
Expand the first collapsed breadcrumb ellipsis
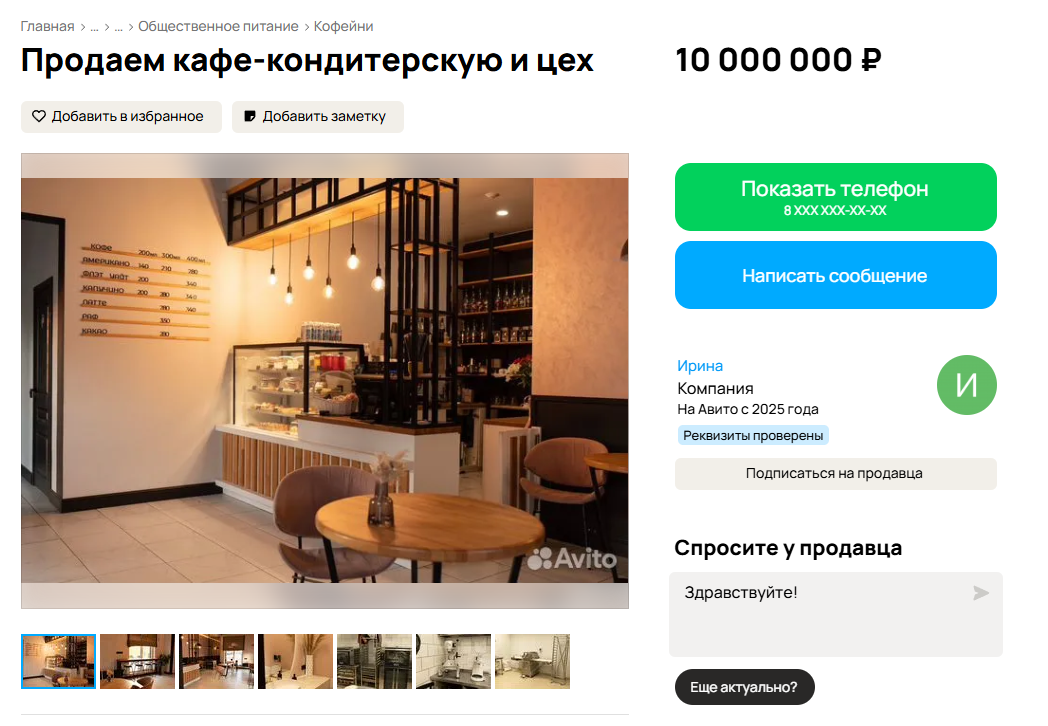[x=94, y=27]
